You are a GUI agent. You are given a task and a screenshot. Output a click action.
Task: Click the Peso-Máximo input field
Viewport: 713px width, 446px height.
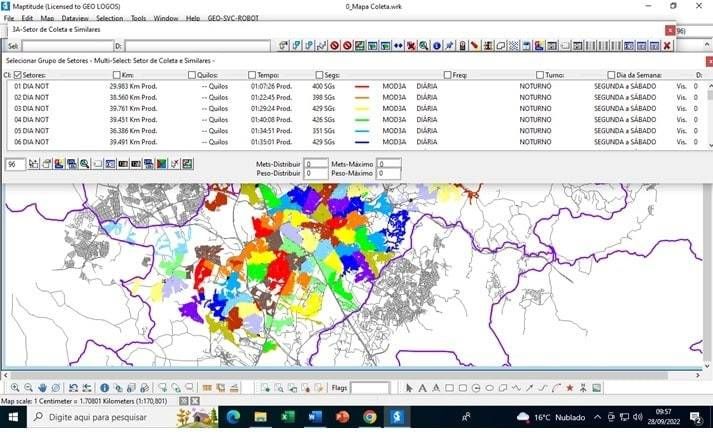(x=389, y=173)
